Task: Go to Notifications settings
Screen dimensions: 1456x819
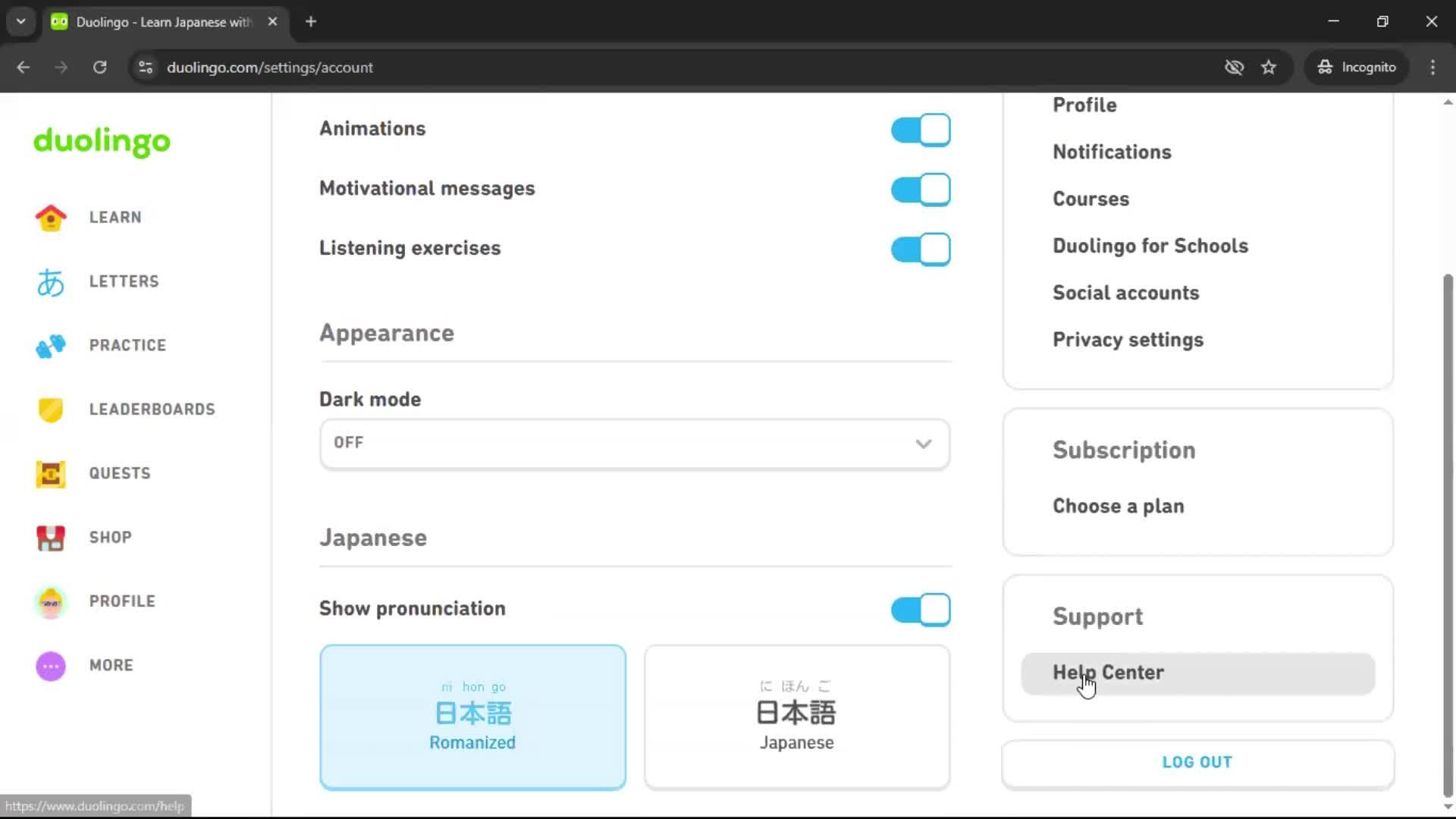Action: [x=1112, y=152]
